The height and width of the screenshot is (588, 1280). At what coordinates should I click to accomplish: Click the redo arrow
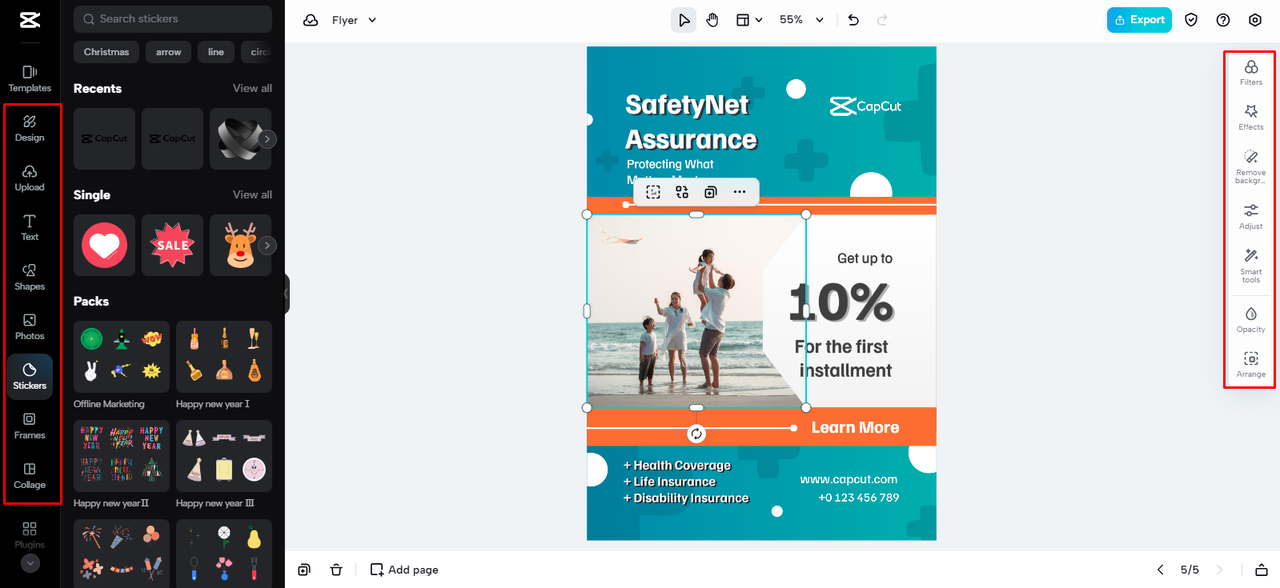(x=882, y=20)
